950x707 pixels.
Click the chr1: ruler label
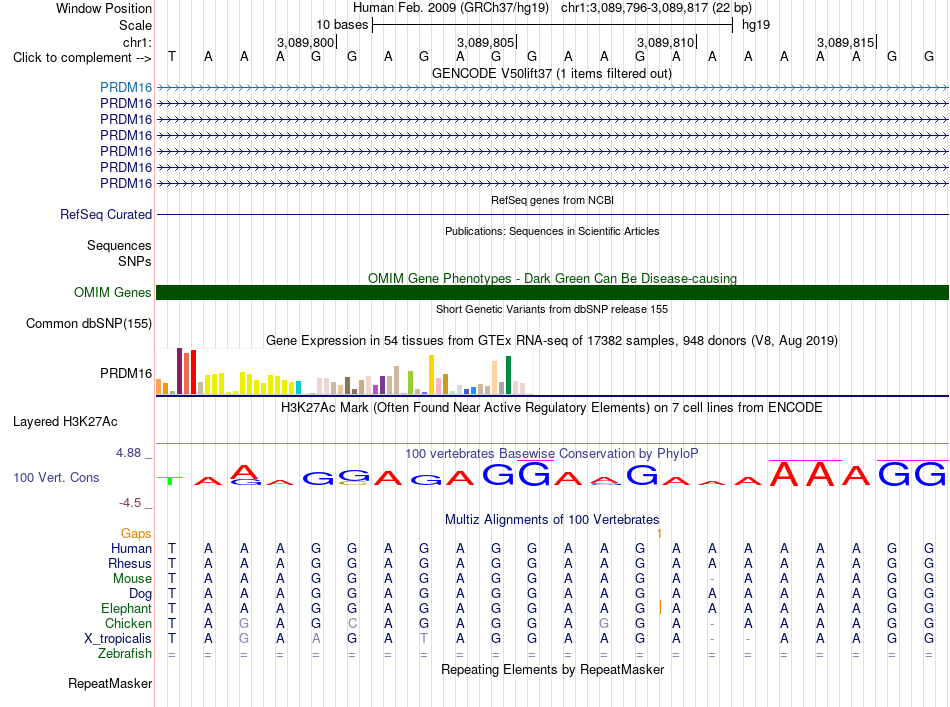[x=137, y=42]
